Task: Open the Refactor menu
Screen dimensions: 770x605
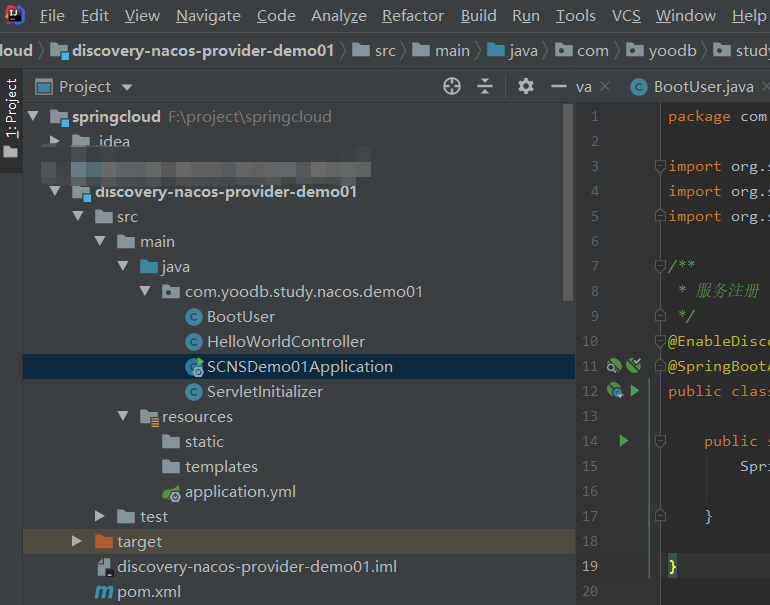Action: pyautogui.click(x=413, y=16)
